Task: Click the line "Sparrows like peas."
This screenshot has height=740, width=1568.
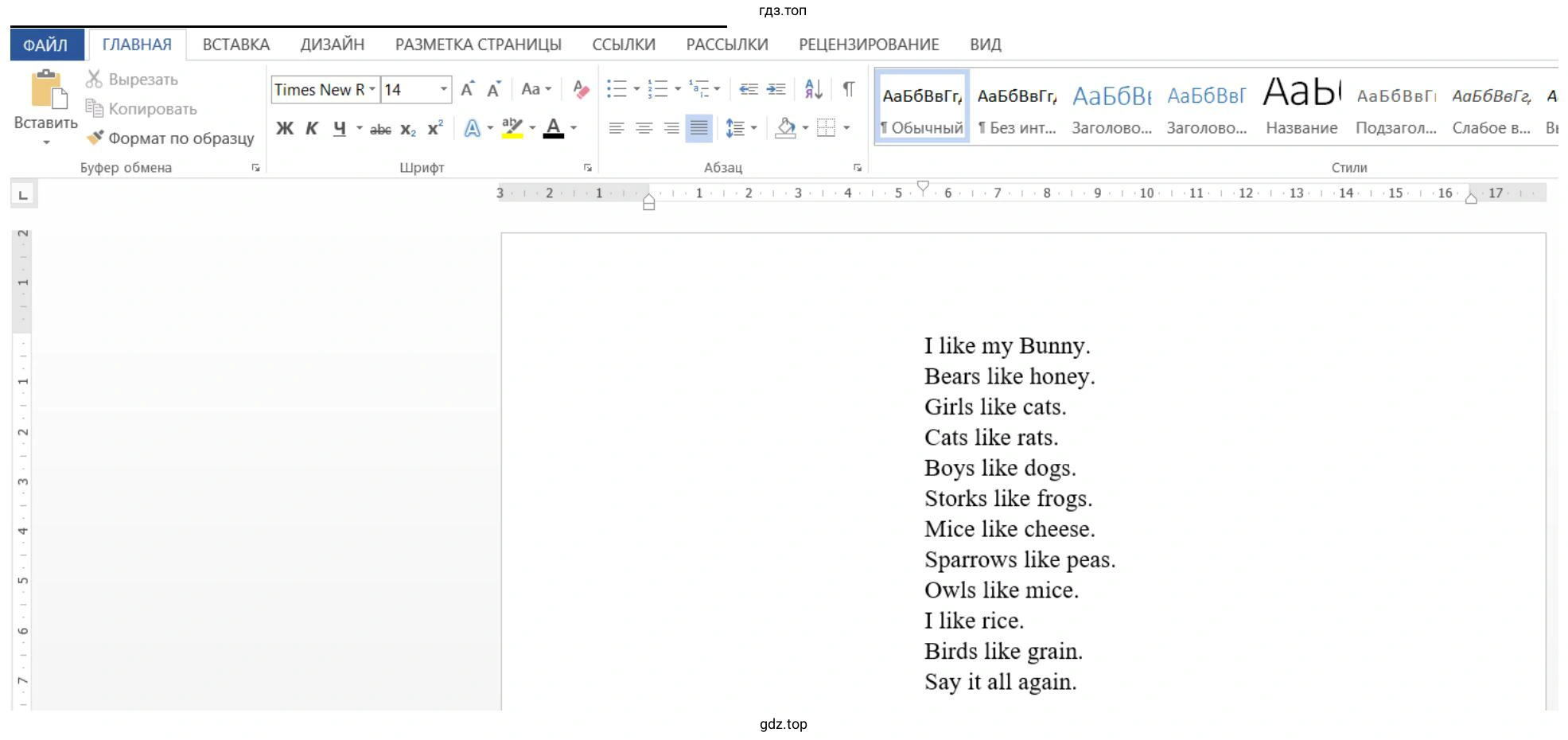Action: (x=1020, y=560)
